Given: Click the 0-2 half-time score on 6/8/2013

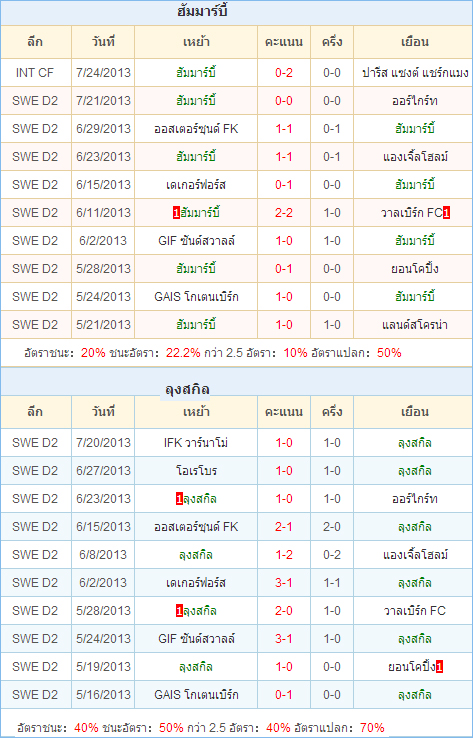Looking at the screenshot, I should click(x=332, y=555).
